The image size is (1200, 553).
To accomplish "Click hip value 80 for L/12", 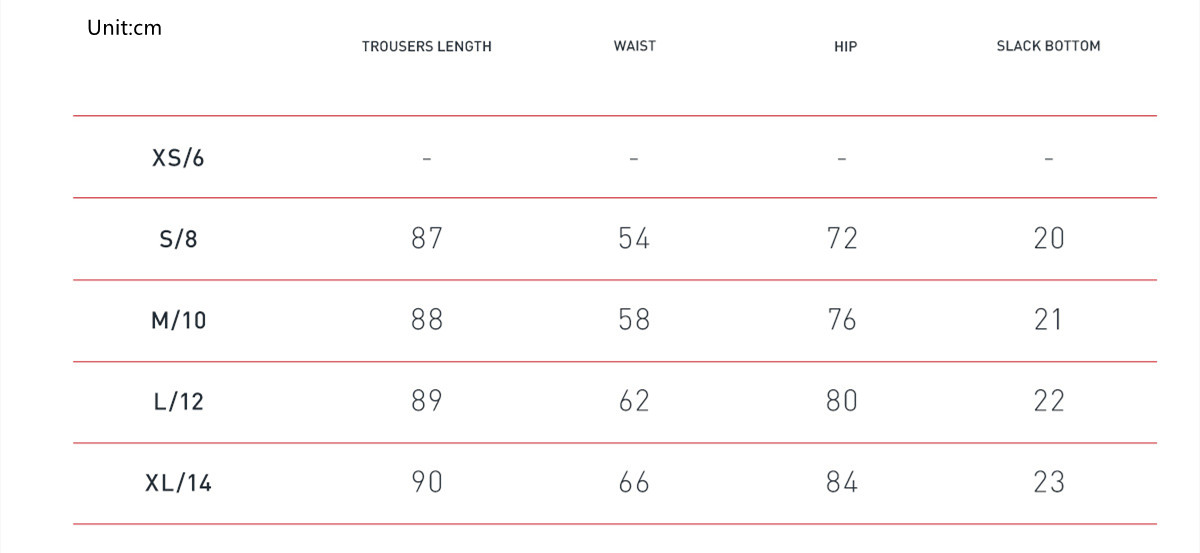I will click(842, 401).
